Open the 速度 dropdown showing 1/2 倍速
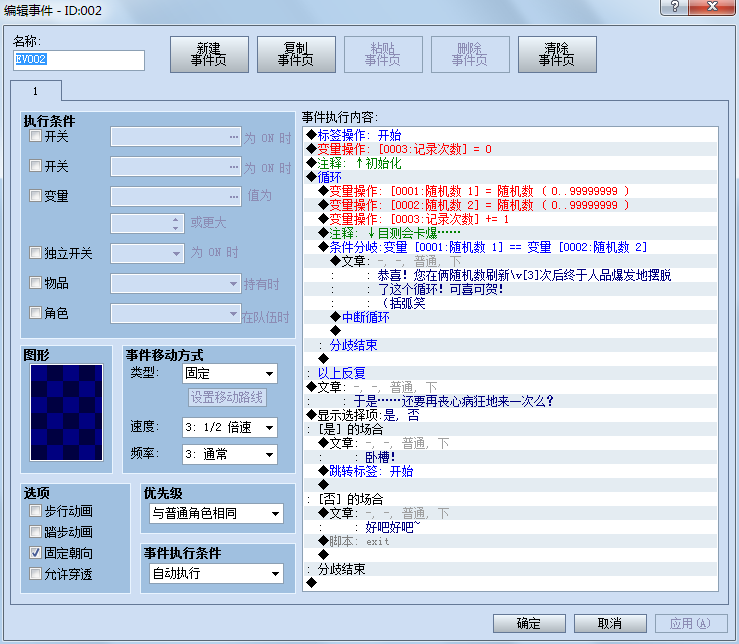This screenshot has height=644, width=739. point(230,427)
